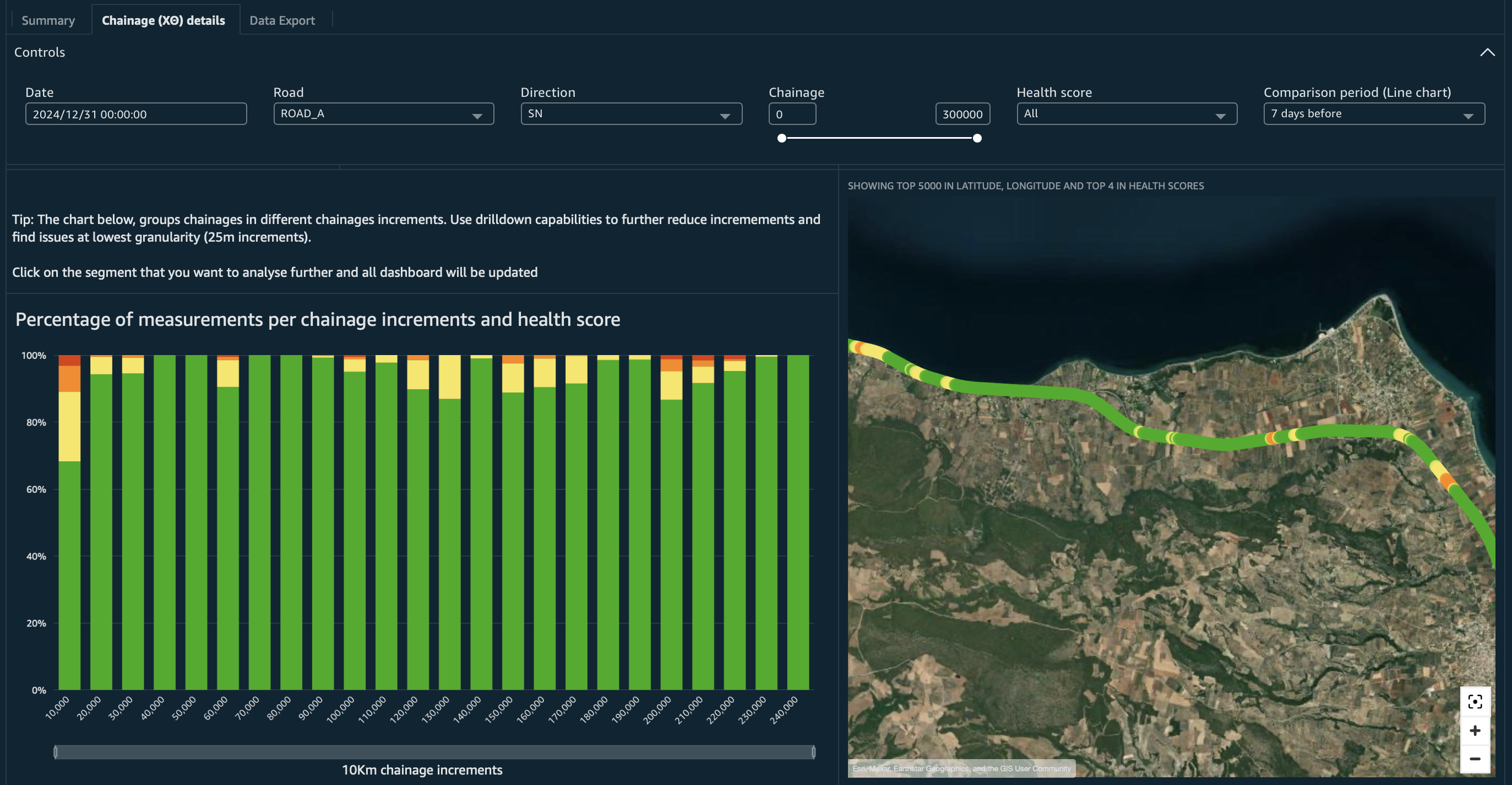The width and height of the screenshot is (1512, 785).
Task: Collapse the Controls panel chevron
Action: pyautogui.click(x=1487, y=52)
